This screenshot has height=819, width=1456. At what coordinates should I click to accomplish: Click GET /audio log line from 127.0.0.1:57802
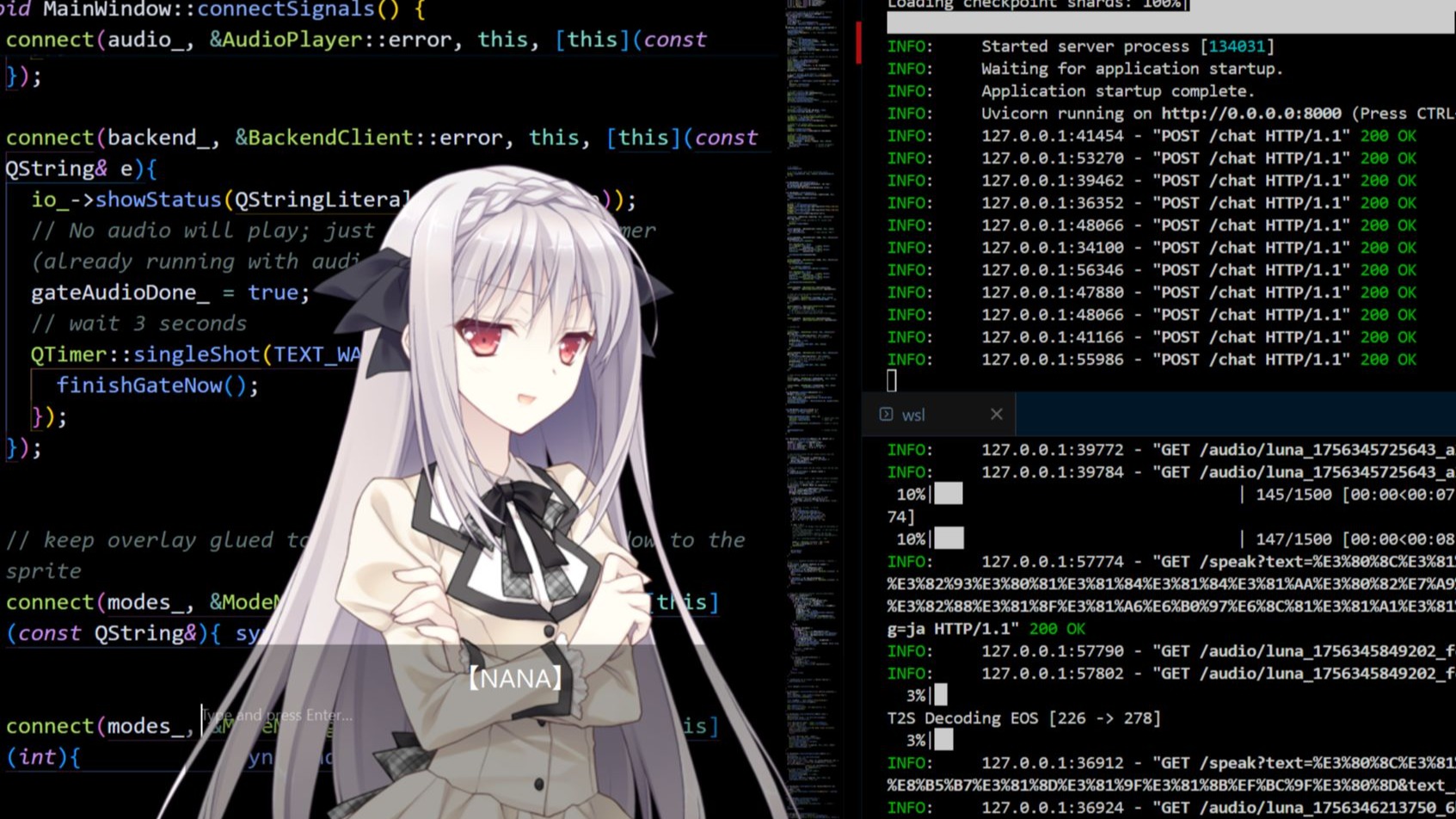(x=1171, y=674)
